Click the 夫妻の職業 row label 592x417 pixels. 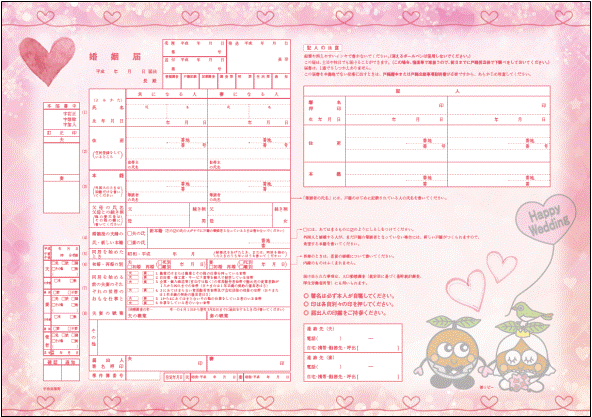[108, 313]
